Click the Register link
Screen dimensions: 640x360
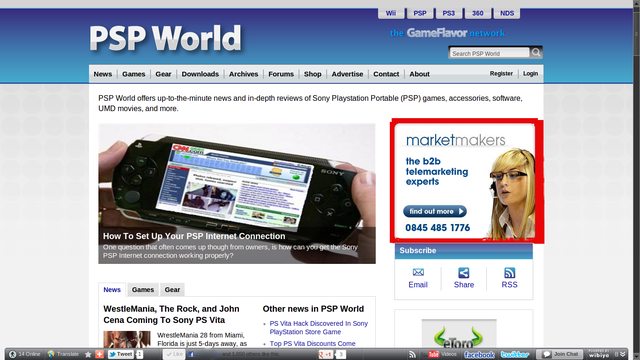(501, 73)
